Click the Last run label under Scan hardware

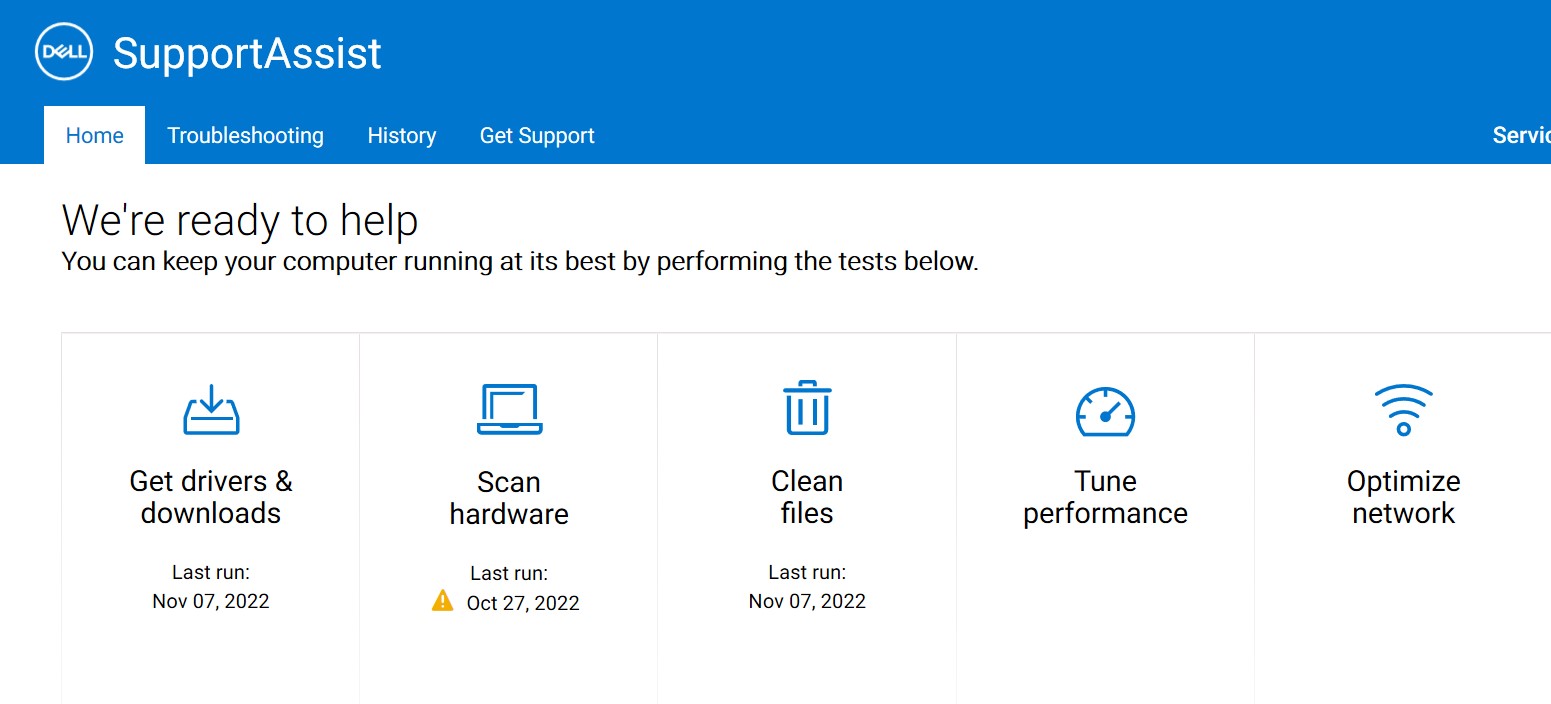[x=509, y=574]
